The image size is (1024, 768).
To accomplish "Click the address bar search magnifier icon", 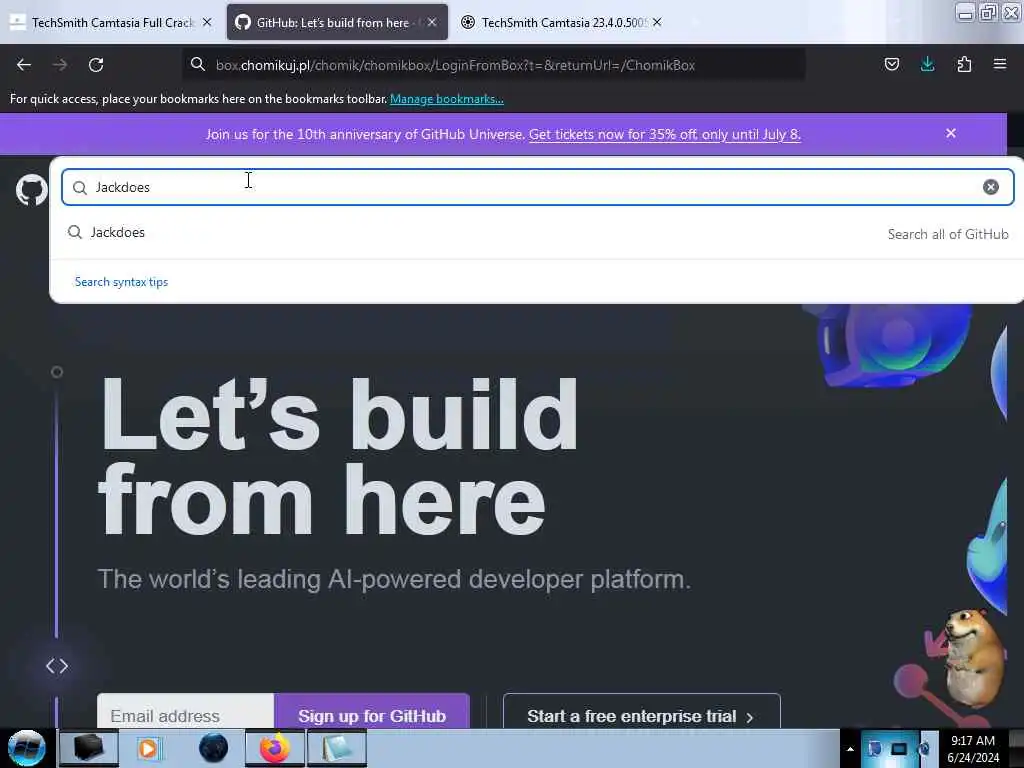I will tap(197, 64).
